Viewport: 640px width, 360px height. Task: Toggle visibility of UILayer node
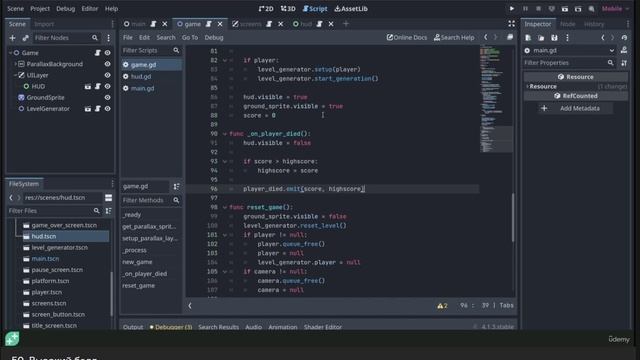[107, 75]
